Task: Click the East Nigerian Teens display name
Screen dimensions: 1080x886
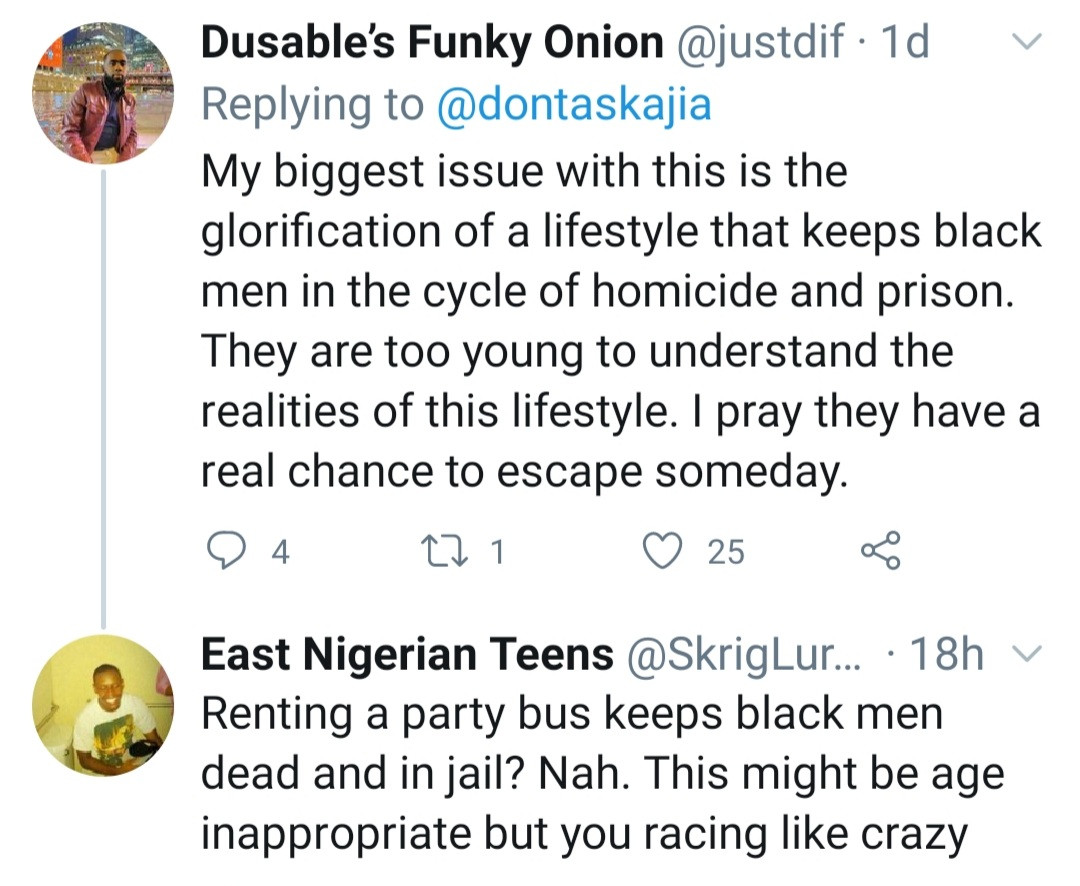Action: click(x=406, y=655)
